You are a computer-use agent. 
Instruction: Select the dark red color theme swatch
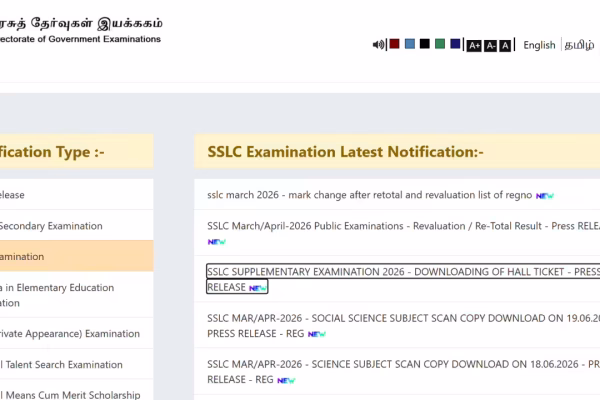tap(395, 44)
